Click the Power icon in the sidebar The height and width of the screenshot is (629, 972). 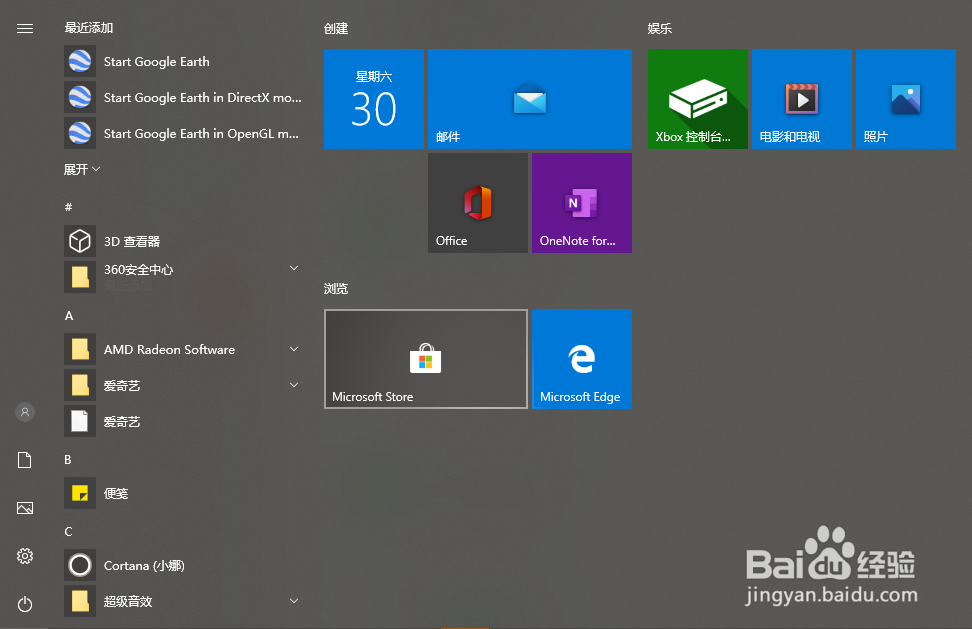pyautogui.click(x=25, y=604)
